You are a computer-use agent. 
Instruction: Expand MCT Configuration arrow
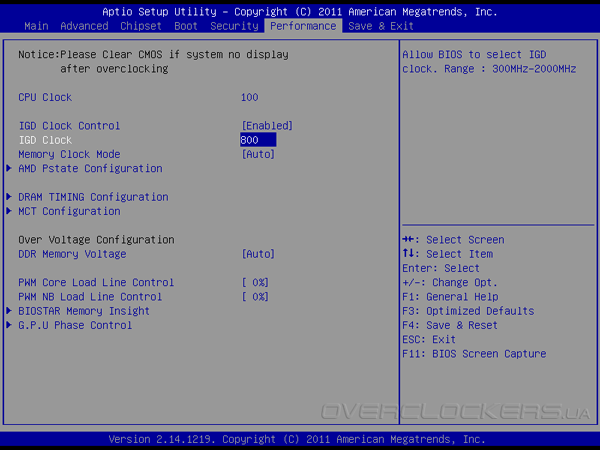pyautogui.click(x=9, y=211)
